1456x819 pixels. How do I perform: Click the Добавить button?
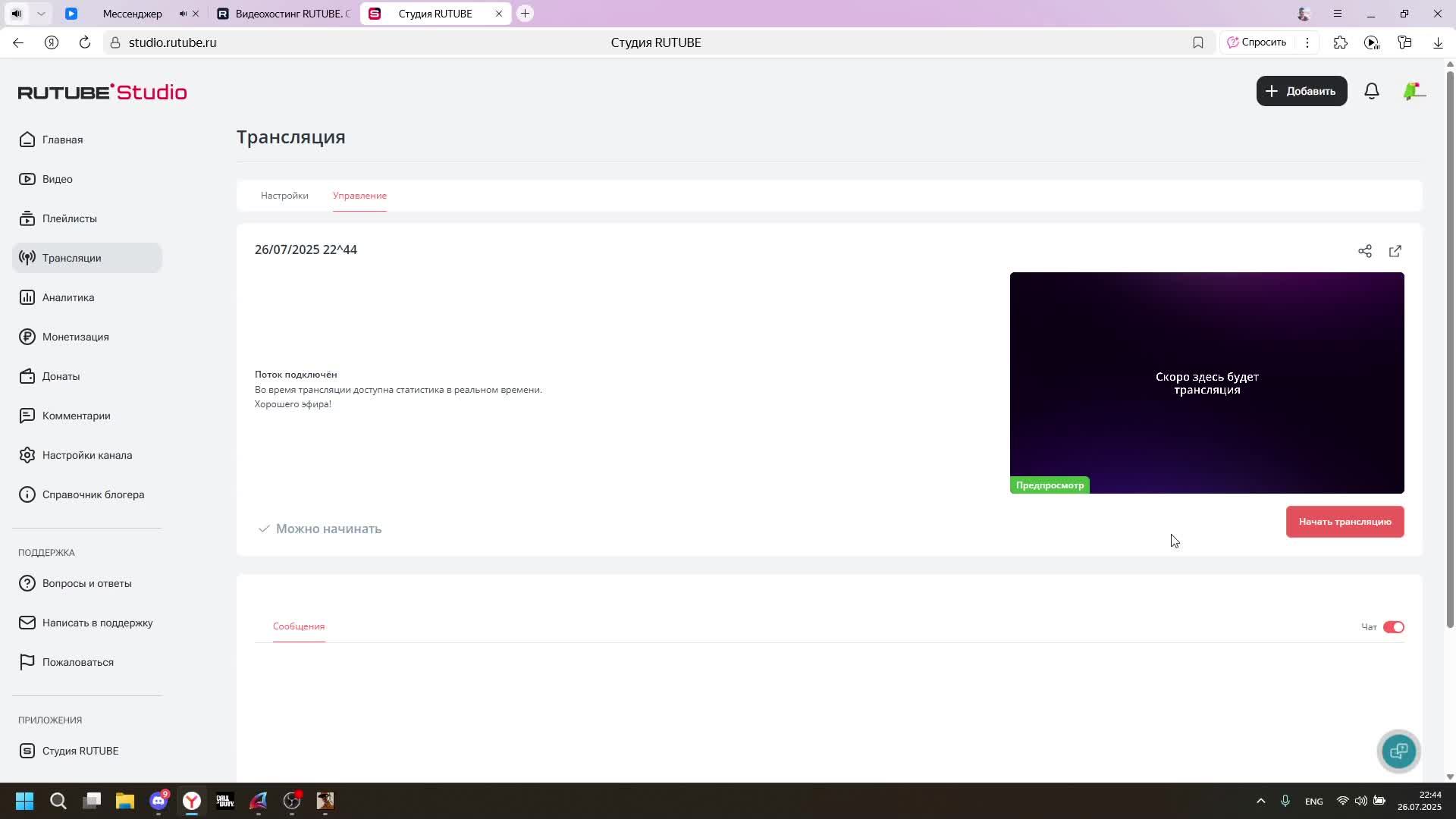1301,91
